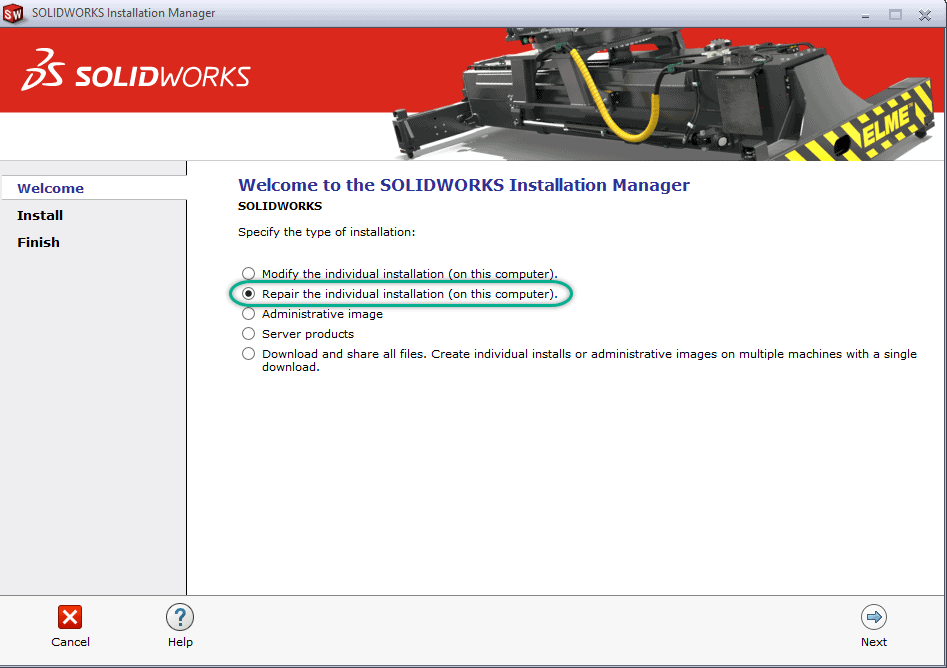947x668 pixels.
Task: Click the Next arrow icon
Action: [874, 617]
